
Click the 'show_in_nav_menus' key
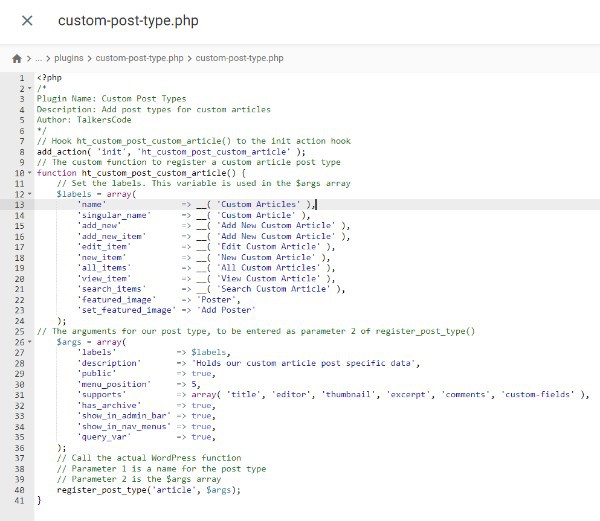124,426
